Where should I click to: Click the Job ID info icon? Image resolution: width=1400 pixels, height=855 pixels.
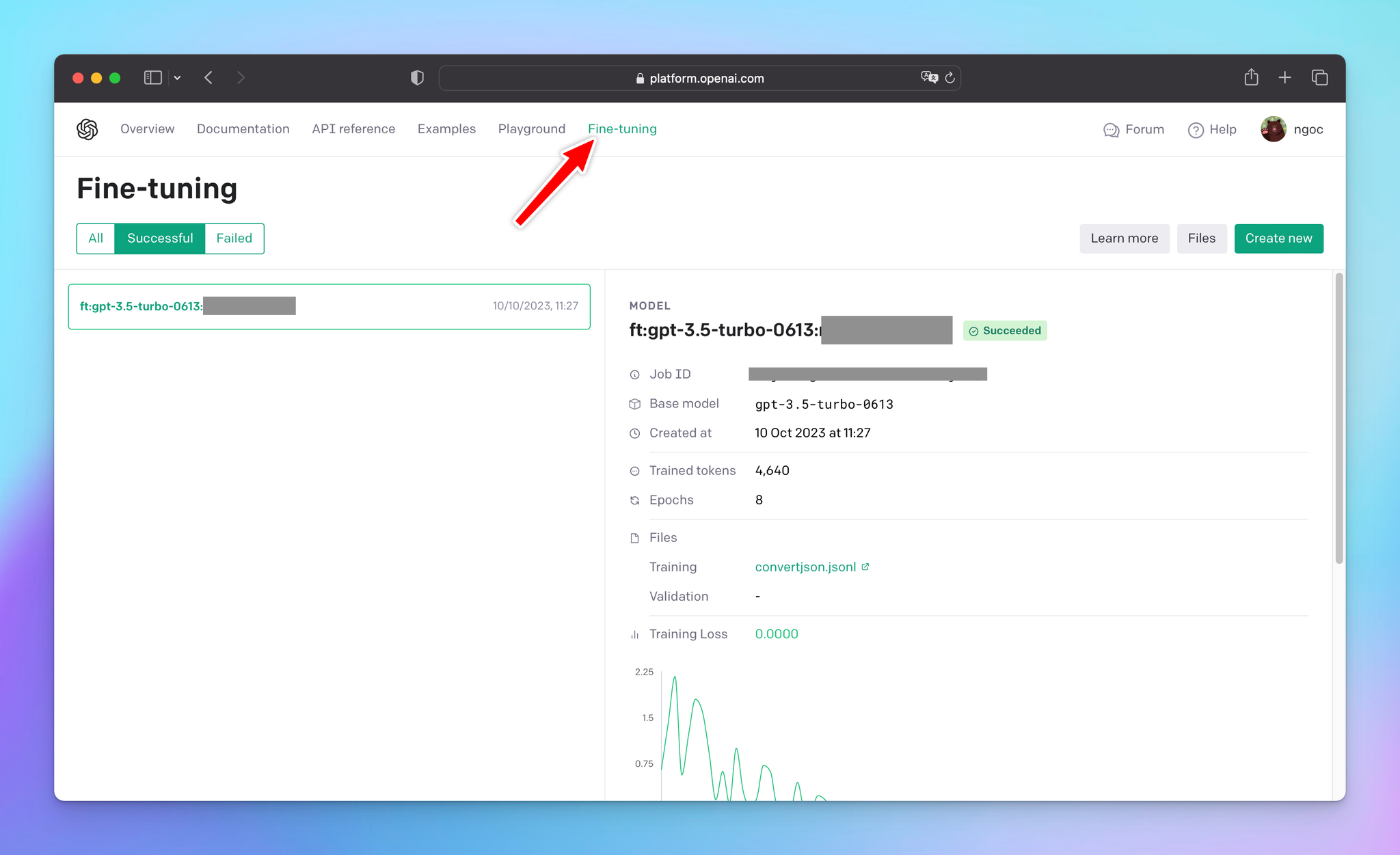634,375
